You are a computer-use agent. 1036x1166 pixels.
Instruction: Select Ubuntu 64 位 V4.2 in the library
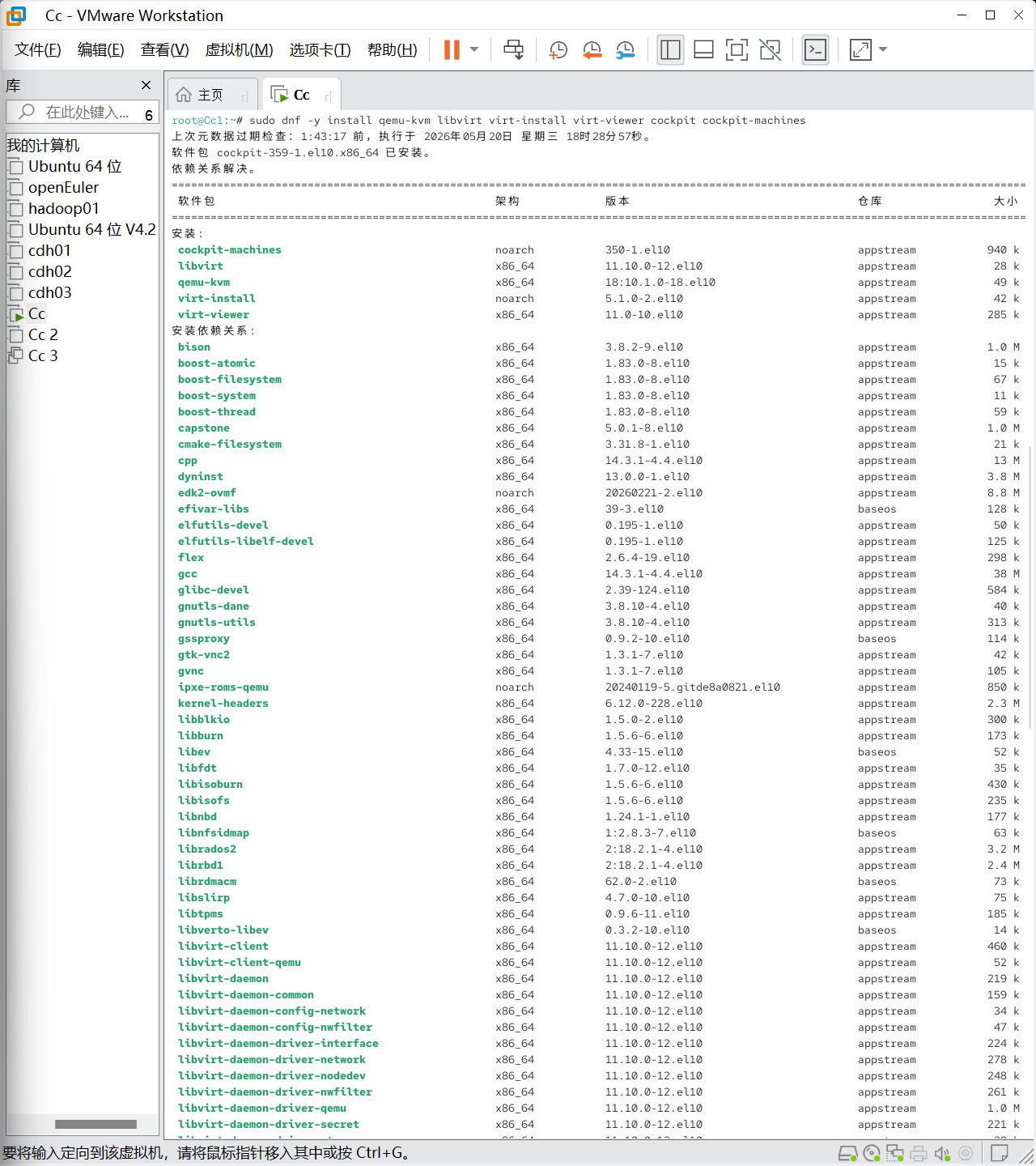(x=91, y=229)
